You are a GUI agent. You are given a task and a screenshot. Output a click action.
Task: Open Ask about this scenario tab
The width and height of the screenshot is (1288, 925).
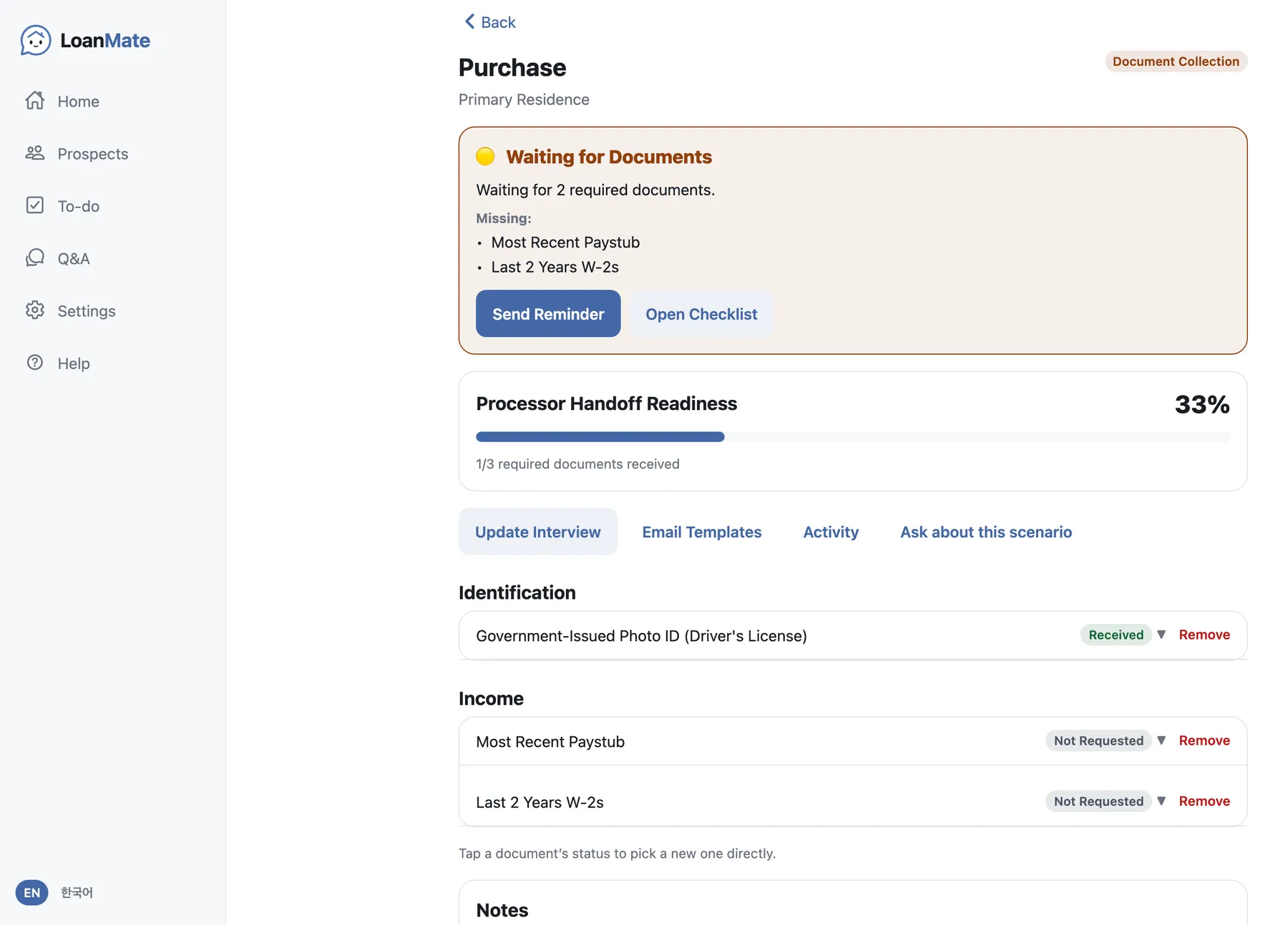986,532
